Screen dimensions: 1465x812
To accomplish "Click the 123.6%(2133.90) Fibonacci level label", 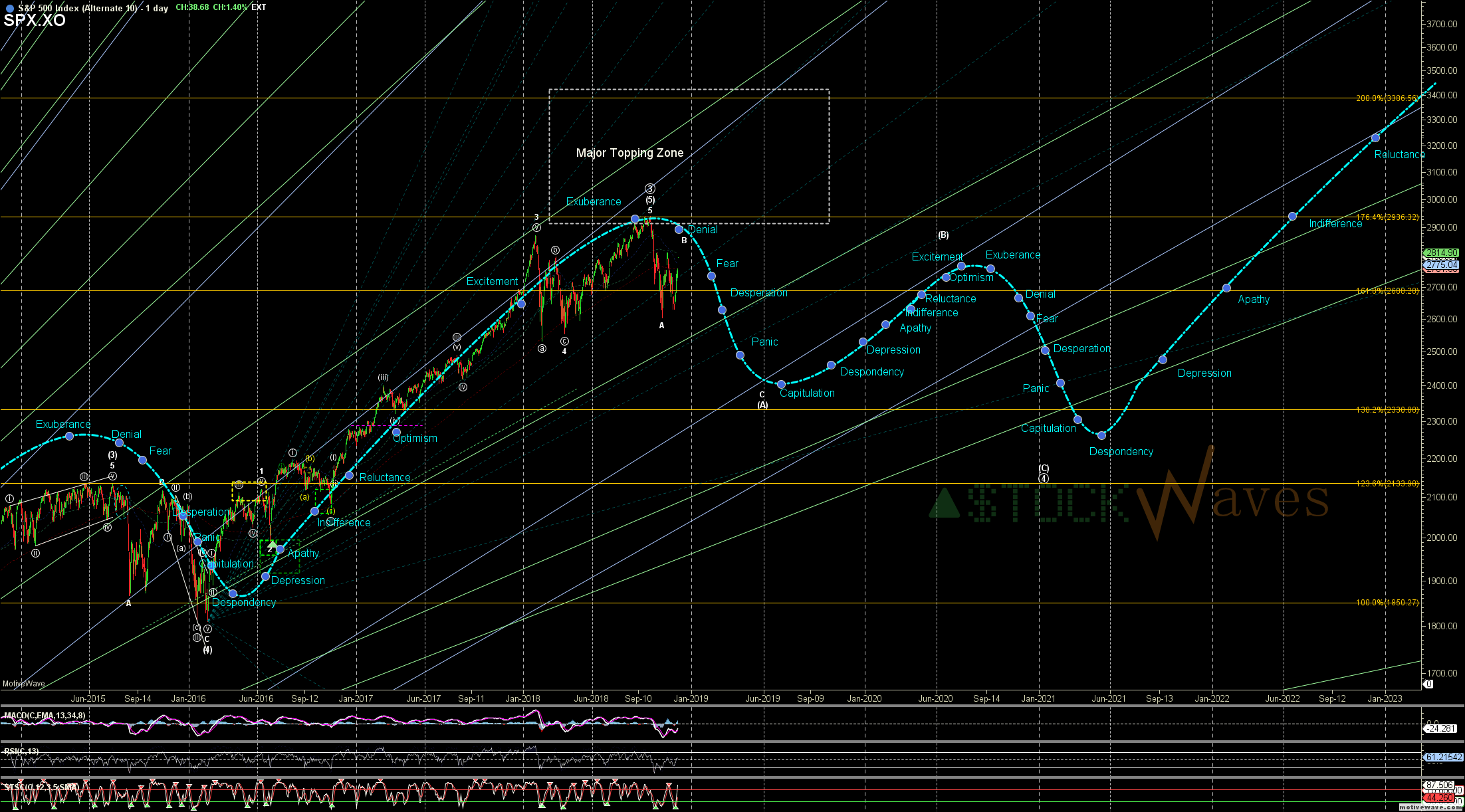I will coord(1387,484).
